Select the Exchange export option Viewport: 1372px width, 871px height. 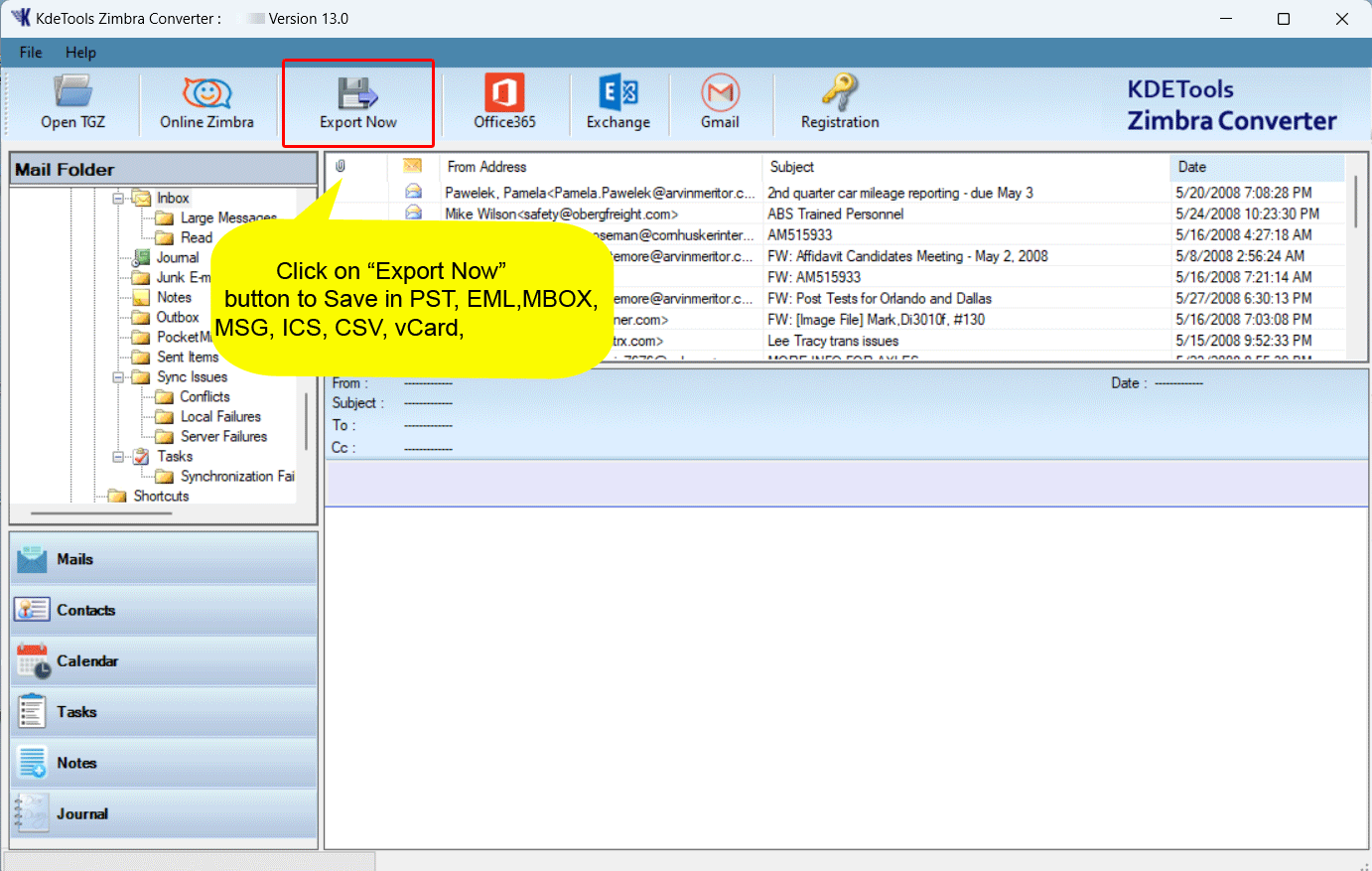pyautogui.click(x=617, y=102)
